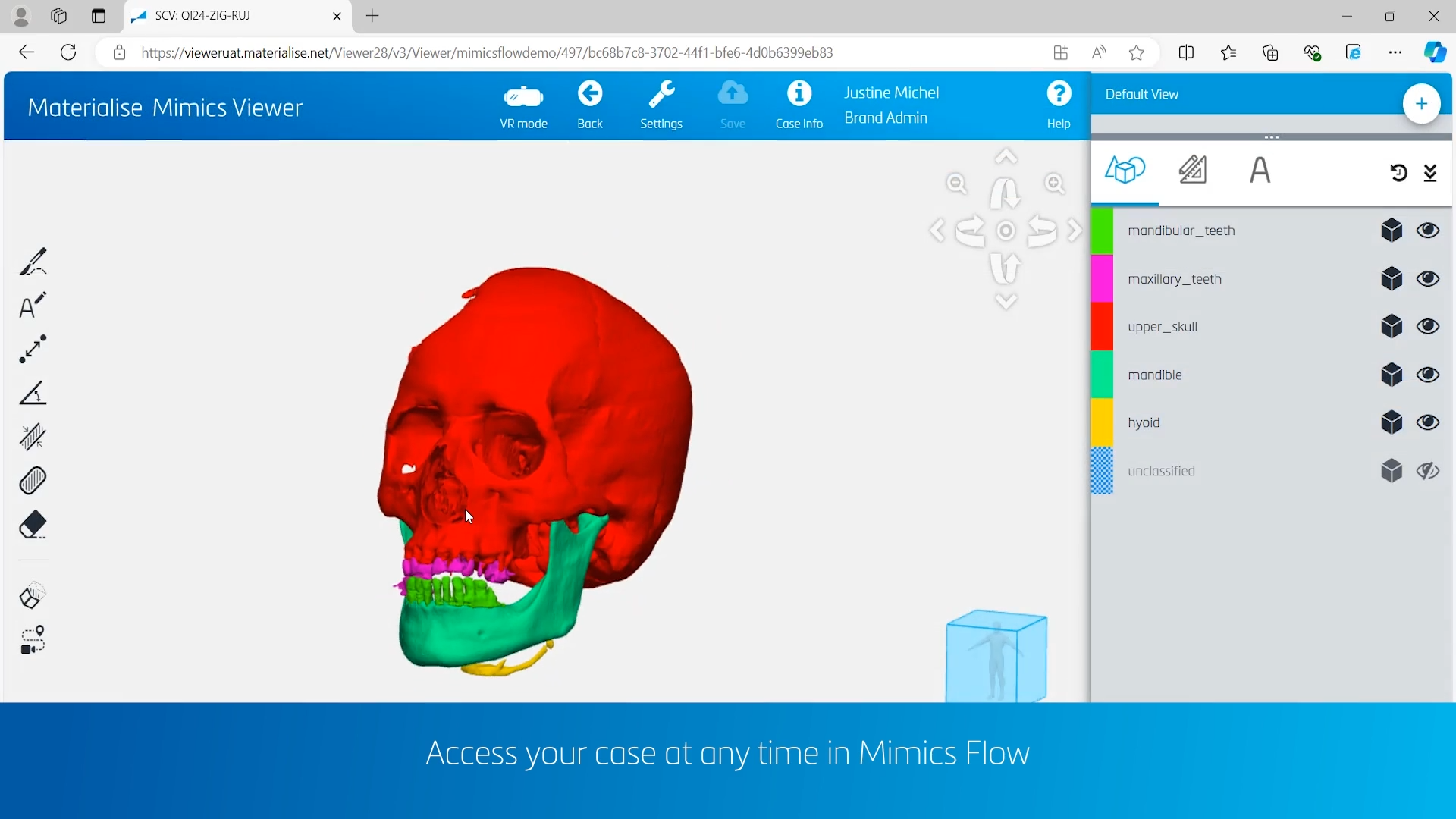Show the unclassified part

coord(1428,471)
